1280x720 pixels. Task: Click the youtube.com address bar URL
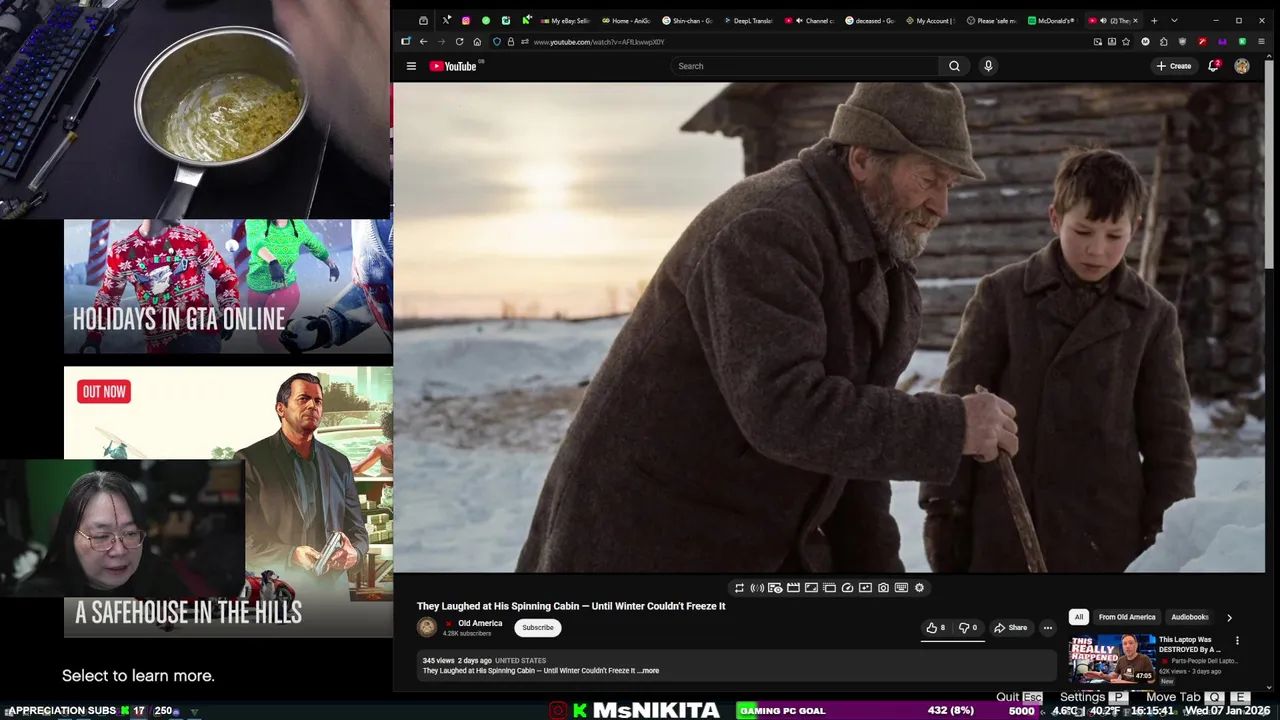(599, 42)
